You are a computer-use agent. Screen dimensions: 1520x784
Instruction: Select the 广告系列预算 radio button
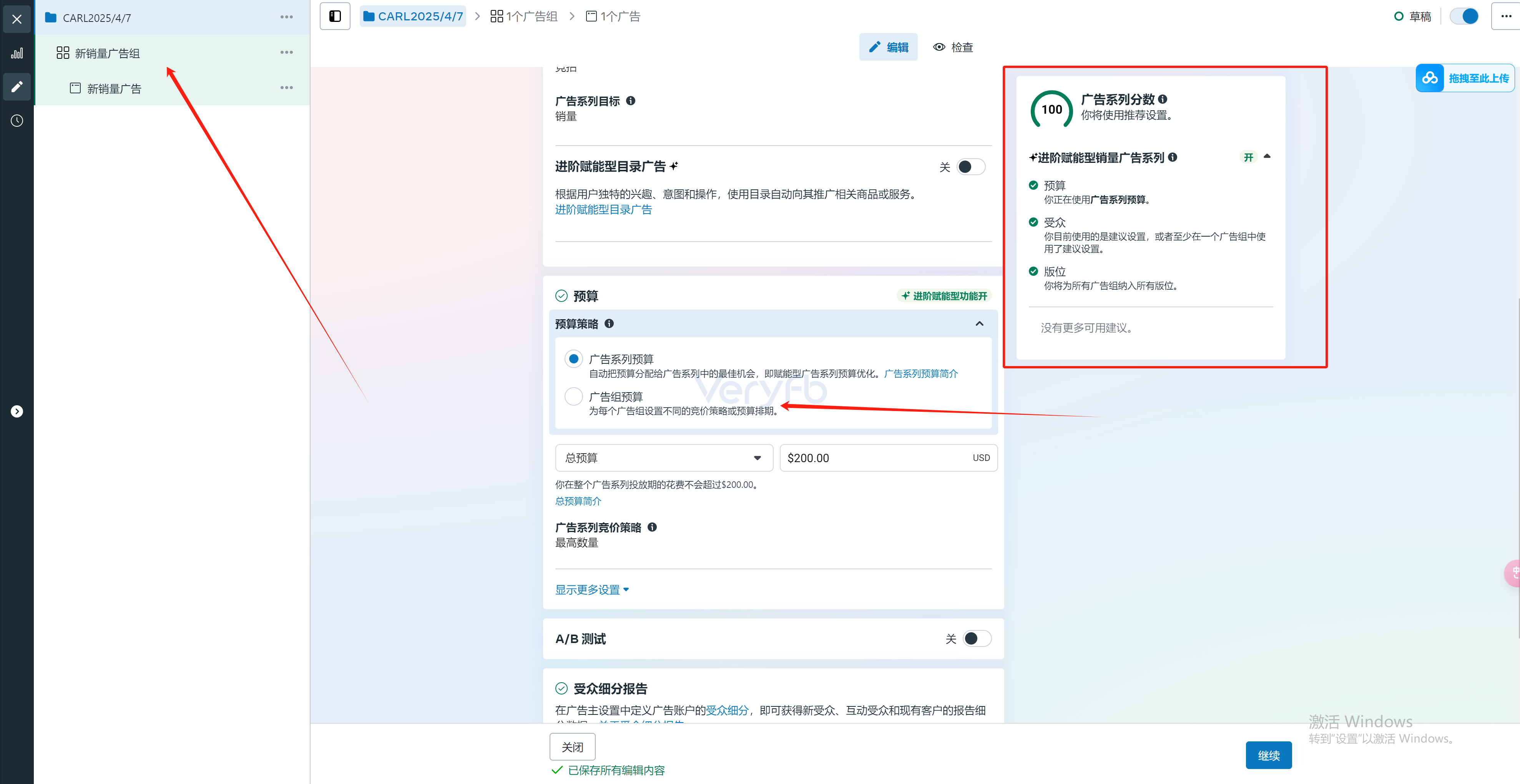[x=573, y=359]
